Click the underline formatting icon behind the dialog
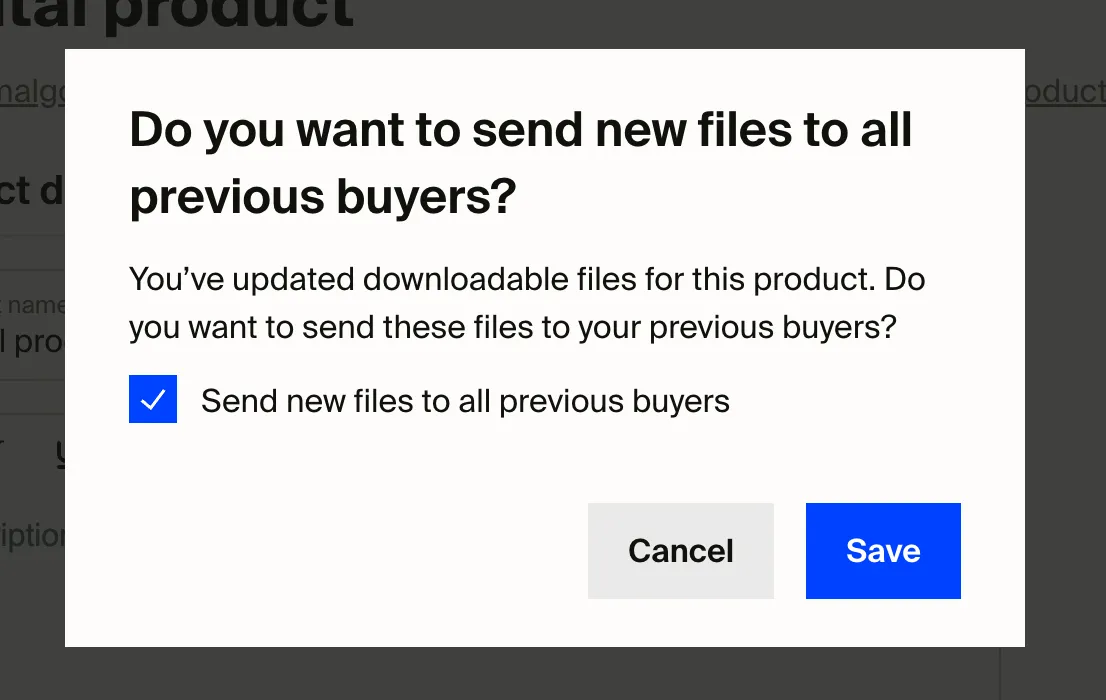 click(61, 455)
